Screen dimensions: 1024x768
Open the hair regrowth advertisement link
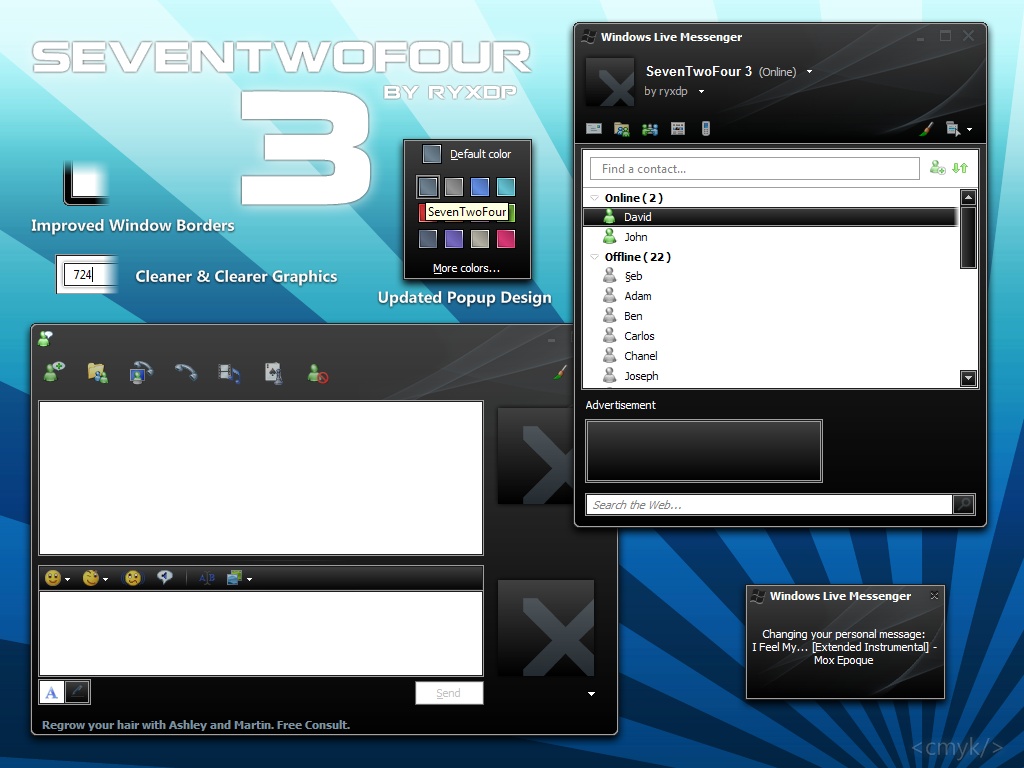(x=196, y=725)
